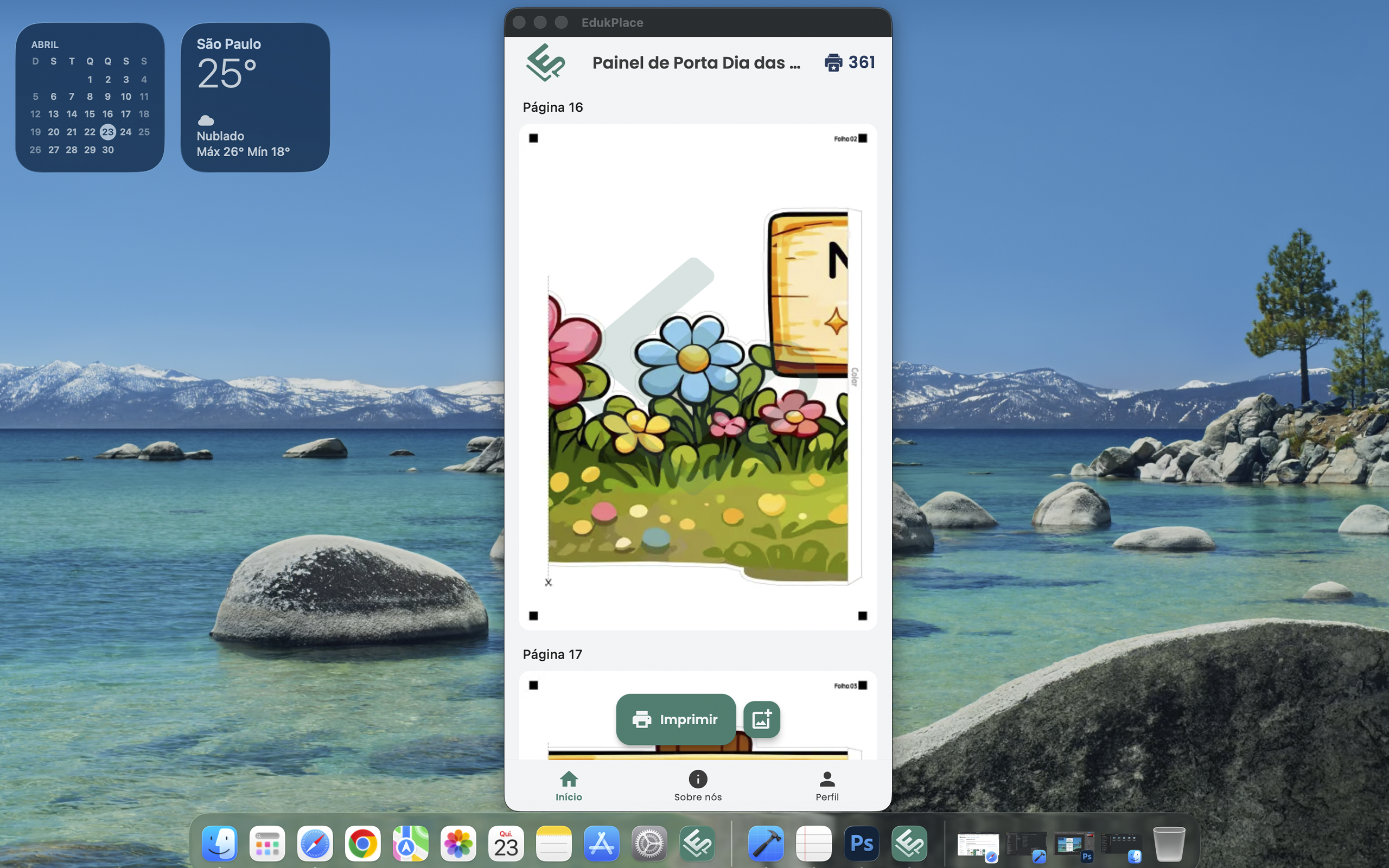This screenshot has height=868, width=1389.
Task: Click day 30 in calendar widget
Action: pyautogui.click(x=108, y=150)
